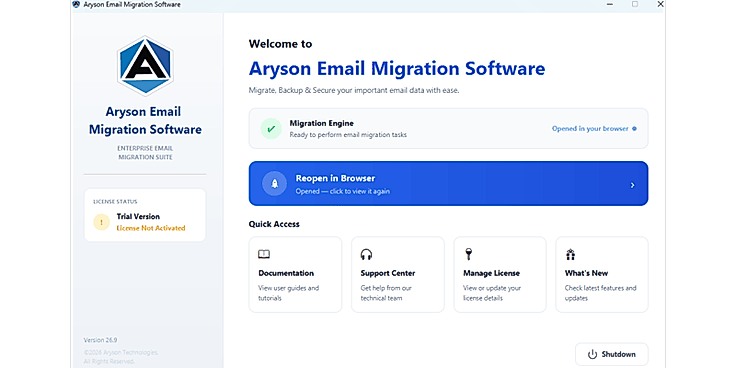Click the power icon on Shutdown button

(592, 354)
